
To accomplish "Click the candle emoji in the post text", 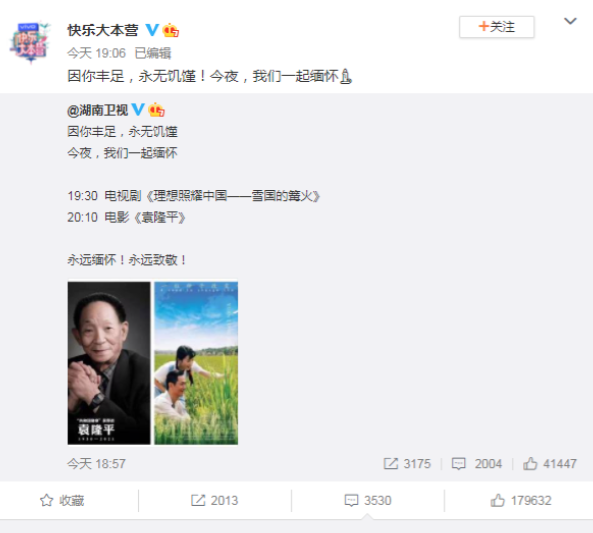I will tap(346, 76).
